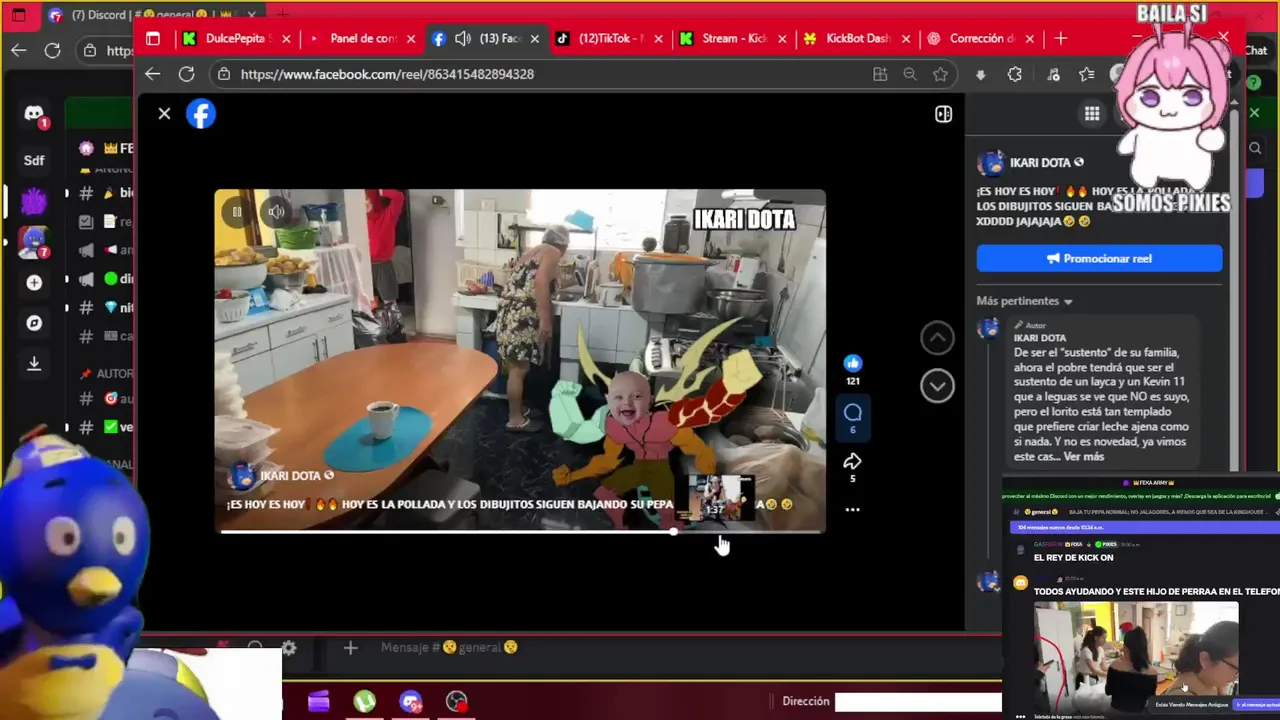1280x720 pixels.
Task: Open OBS Studio from the taskbar
Action: click(x=457, y=702)
